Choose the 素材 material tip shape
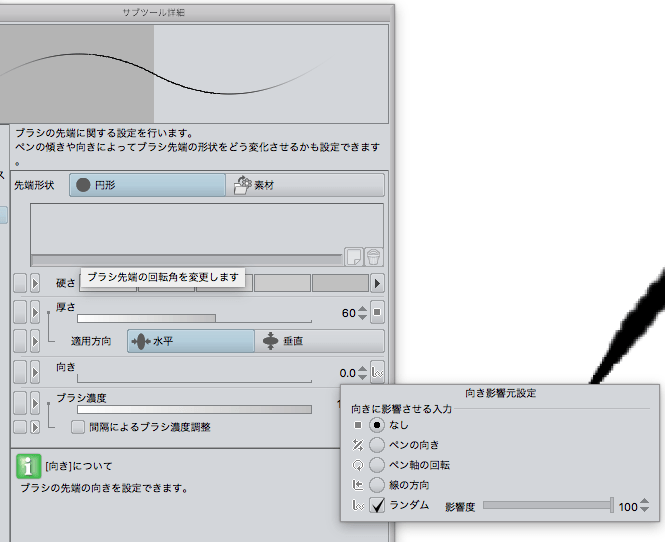The height and width of the screenshot is (542, 665). (x=305, y=185)
